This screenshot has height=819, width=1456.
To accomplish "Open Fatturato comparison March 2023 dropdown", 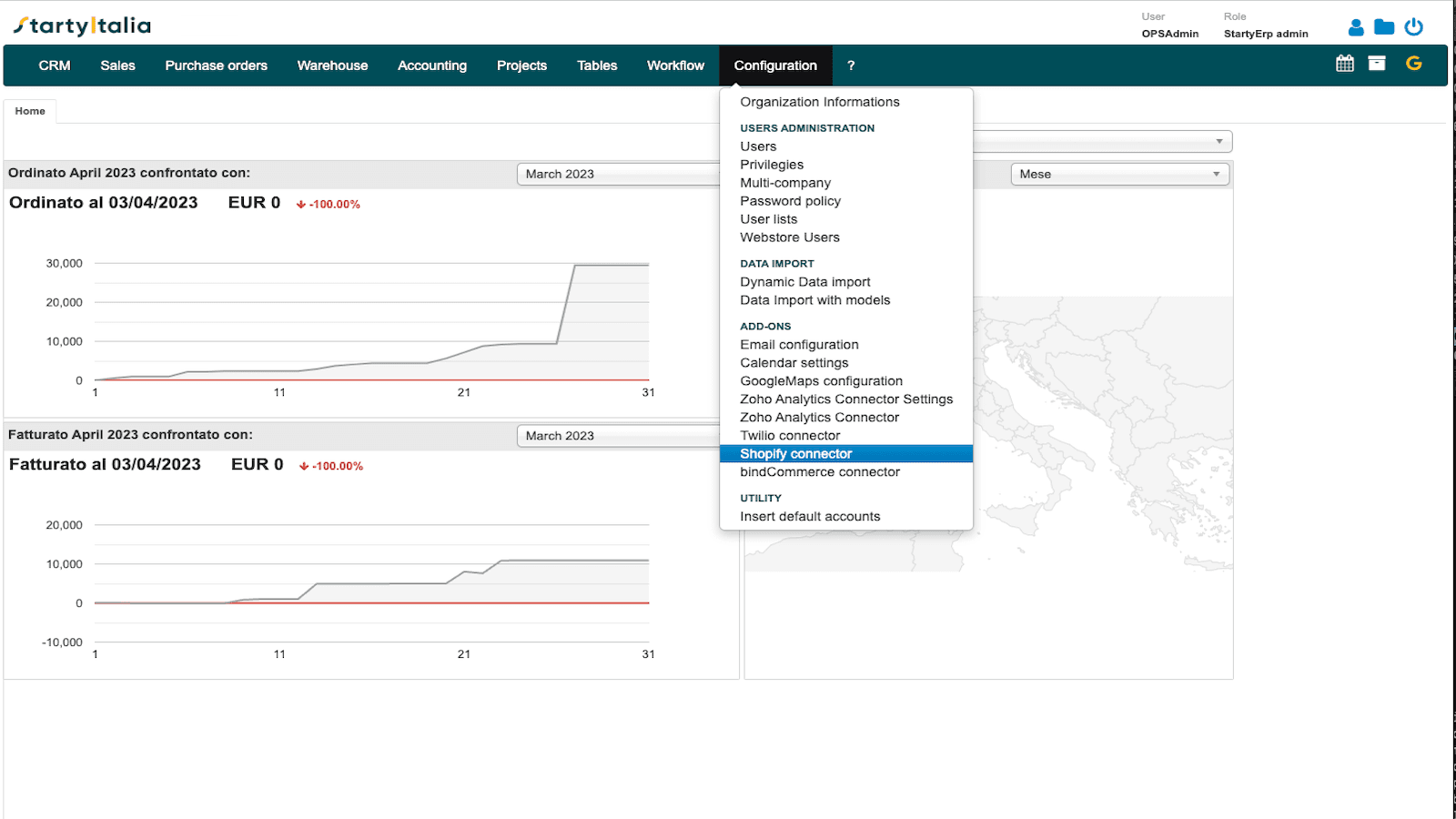I will (x=619, y=436).
